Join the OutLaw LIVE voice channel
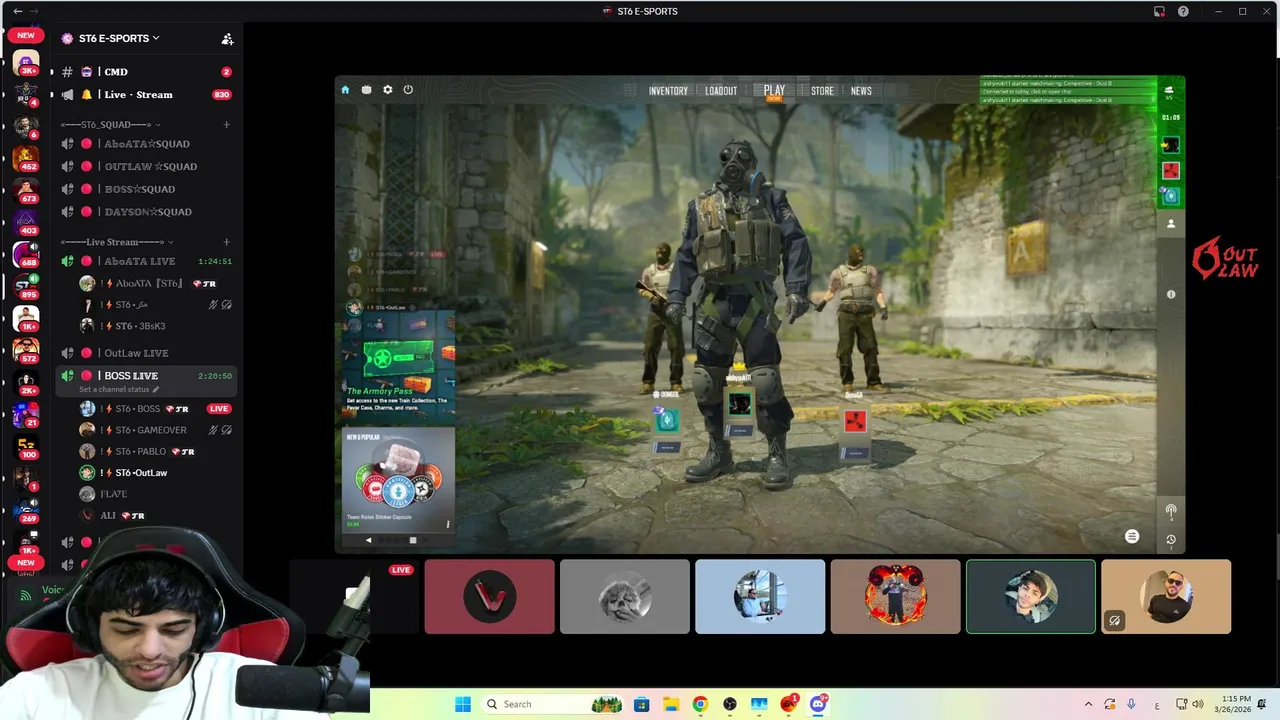The image size is (1280, 720). (x=145, y=353)
